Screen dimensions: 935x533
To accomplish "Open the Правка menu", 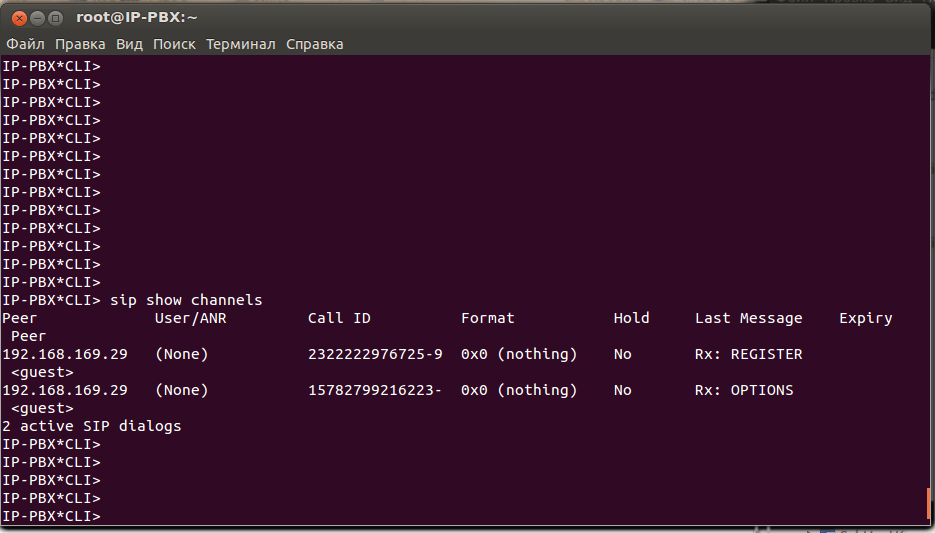I will tap(80, 44).
